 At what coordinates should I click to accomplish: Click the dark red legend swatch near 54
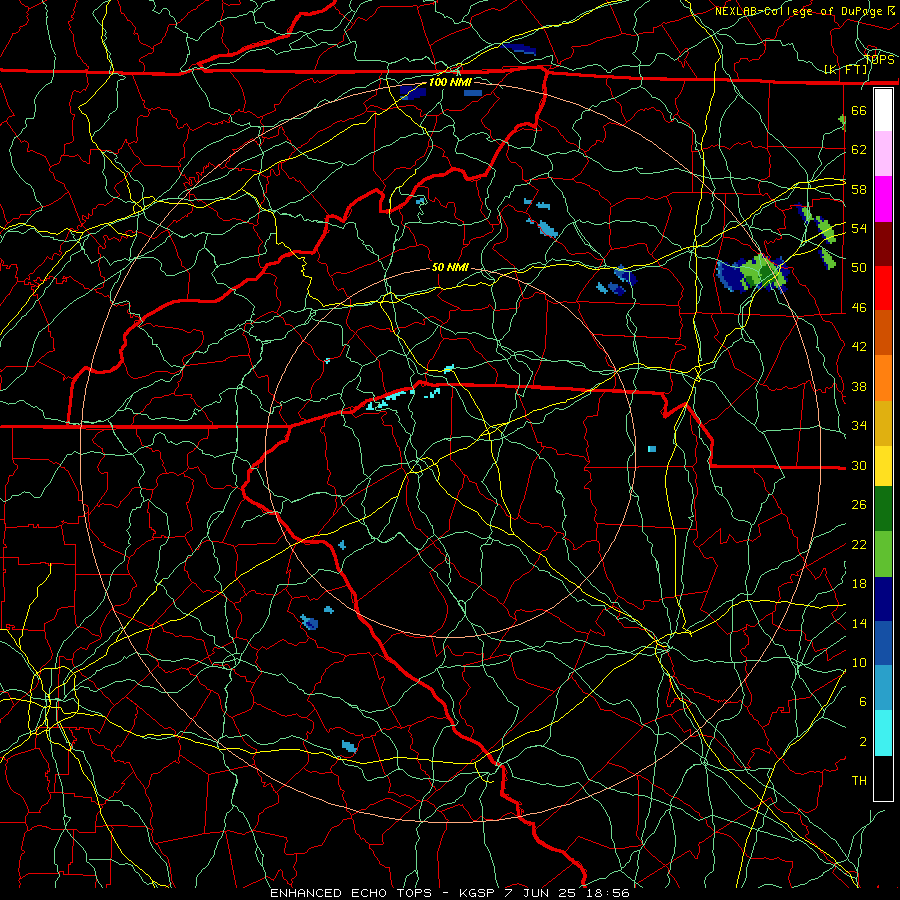click(x=883, y=244)
